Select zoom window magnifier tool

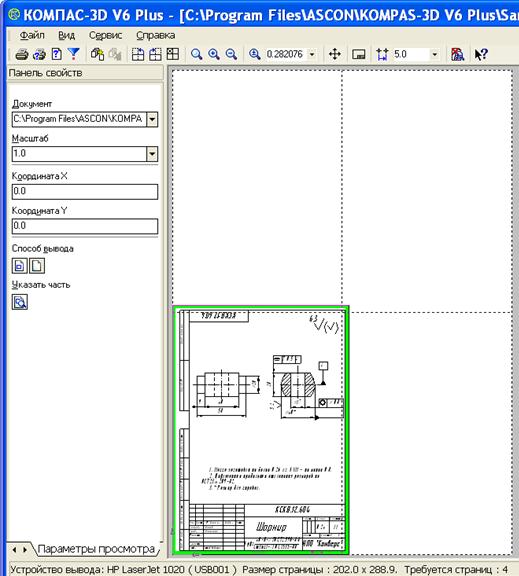197,54
